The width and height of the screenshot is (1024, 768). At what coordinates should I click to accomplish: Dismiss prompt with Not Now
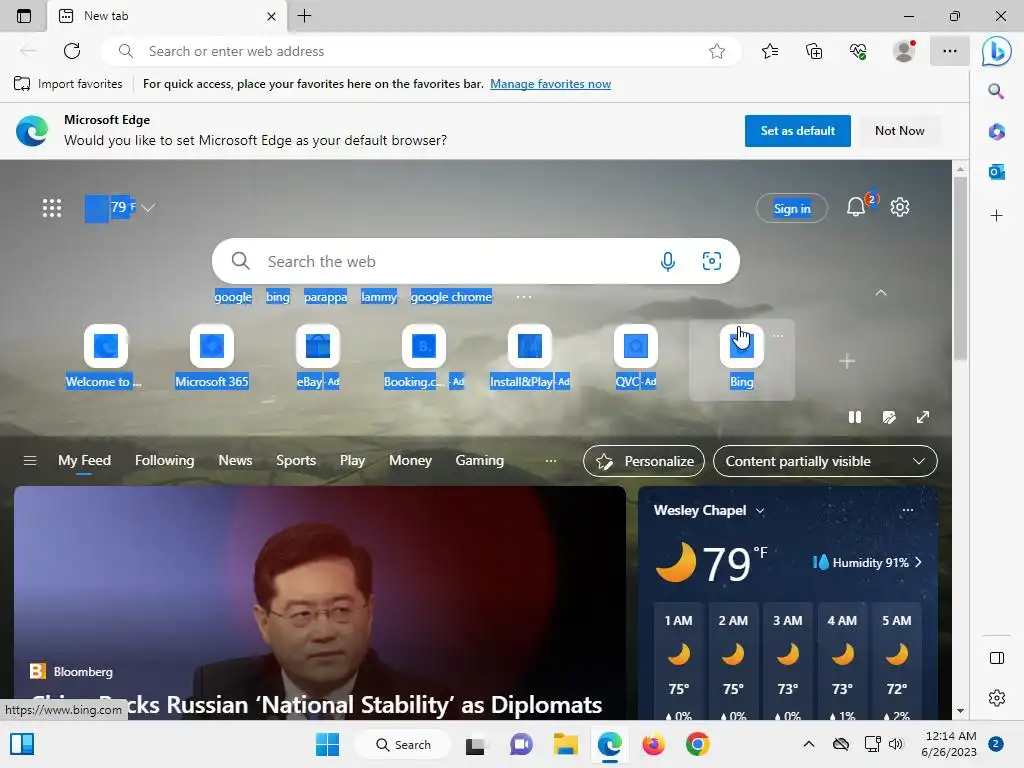pyautogui.click(x=899, y=131)
